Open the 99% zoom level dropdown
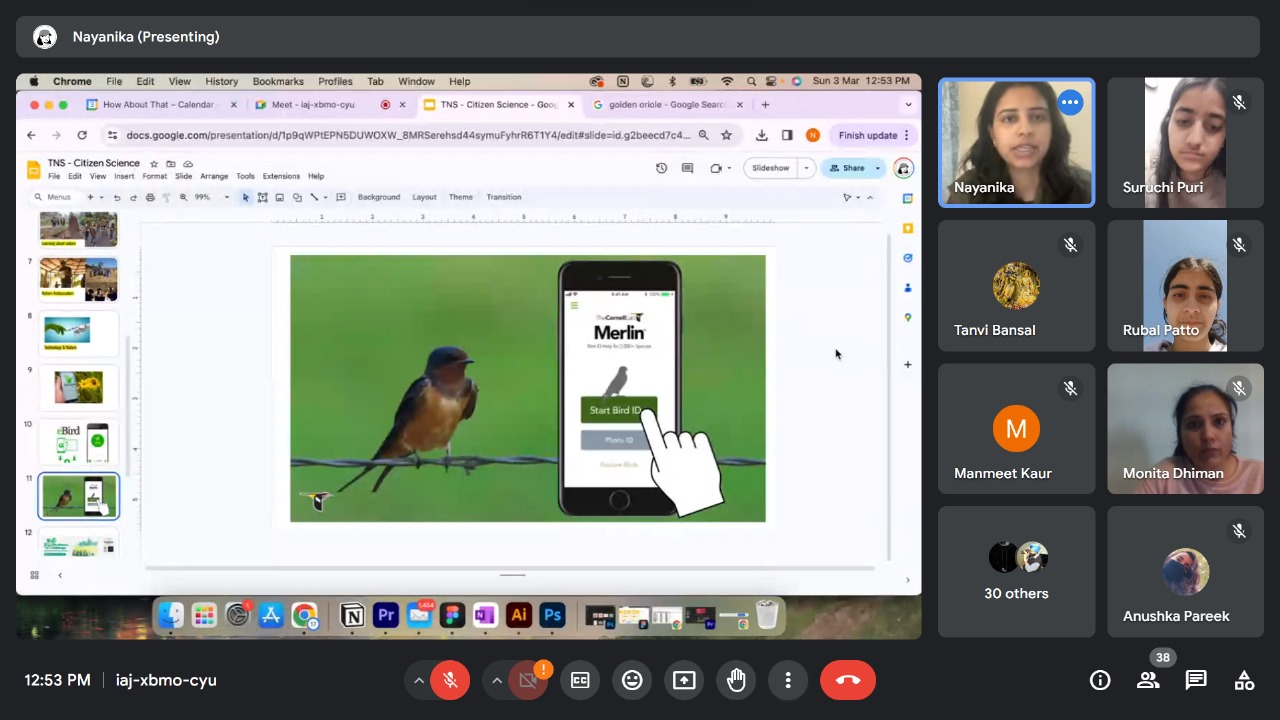Screen dimensions: 1280x720 click(x=211, y=197)
